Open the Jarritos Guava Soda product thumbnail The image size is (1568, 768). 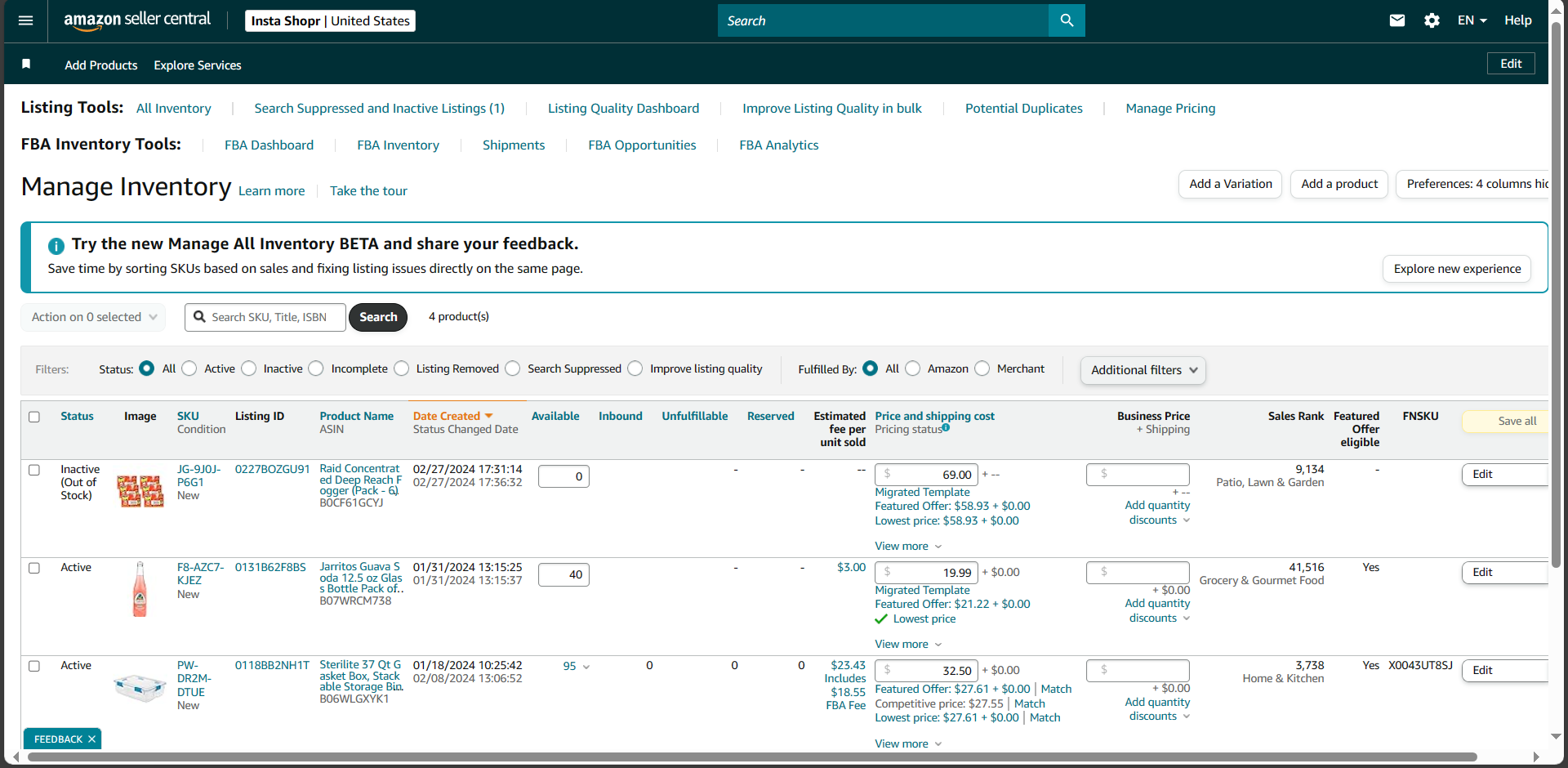140,588
